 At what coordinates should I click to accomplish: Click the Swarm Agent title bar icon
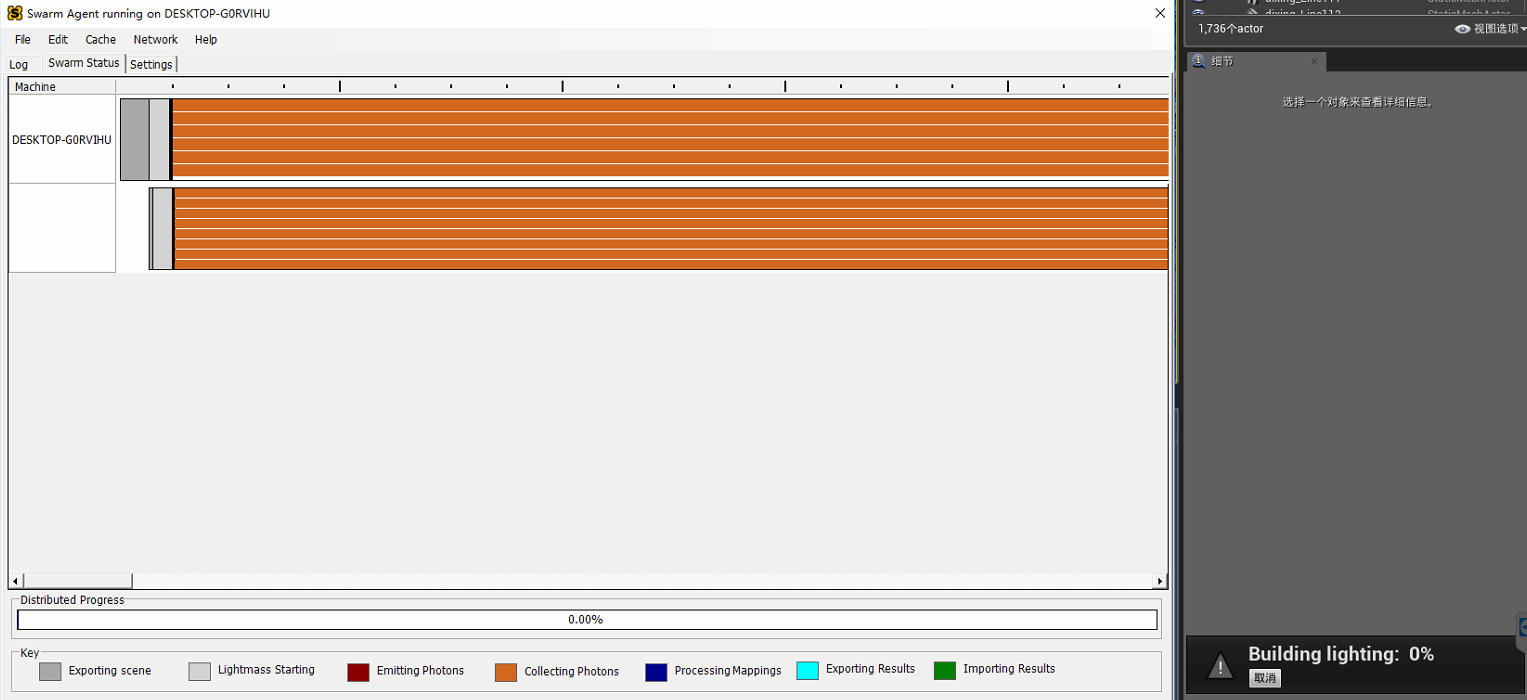click(x=15, y=14)
